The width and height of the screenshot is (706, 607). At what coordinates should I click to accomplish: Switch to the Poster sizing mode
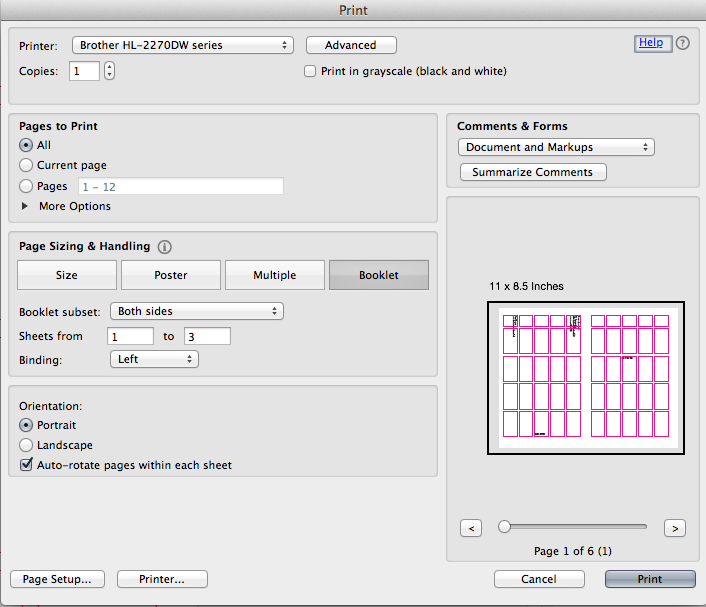[171, 275]
